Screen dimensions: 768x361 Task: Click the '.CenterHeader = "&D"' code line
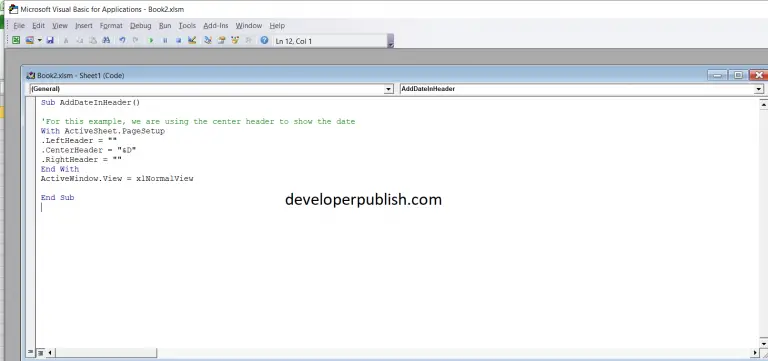click(x=89, y=150)
